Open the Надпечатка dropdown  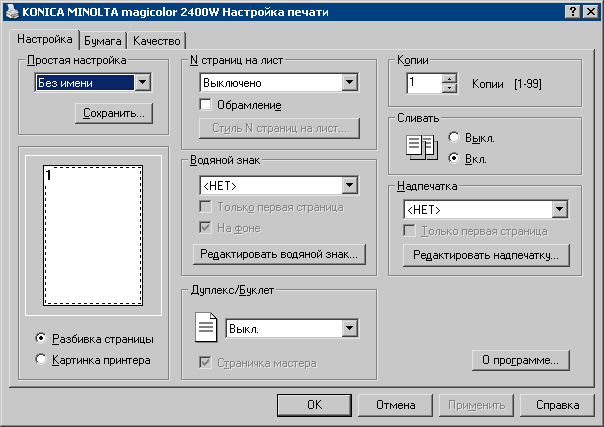click(559, 209)
